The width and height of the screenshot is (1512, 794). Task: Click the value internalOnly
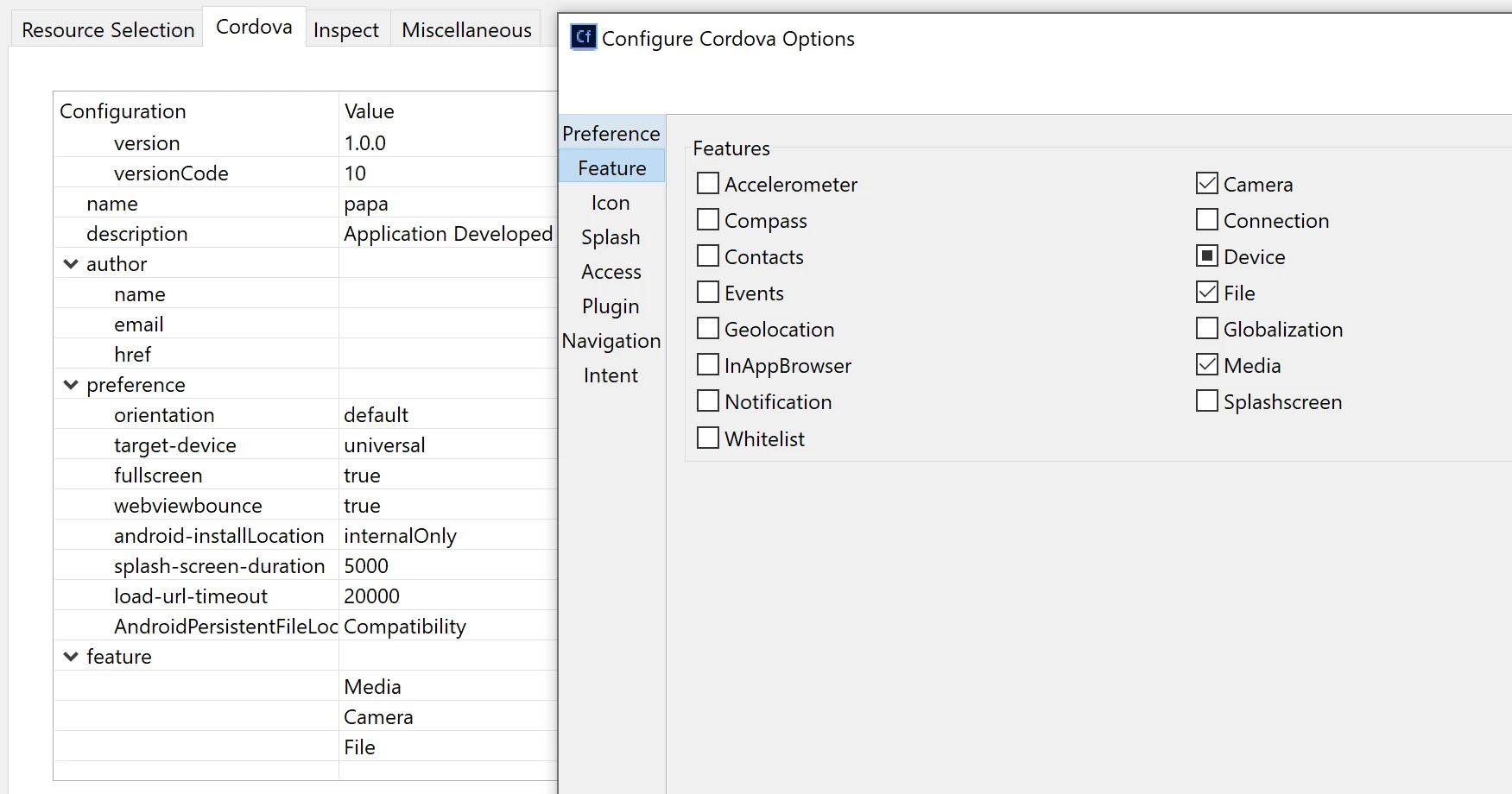click(400, 535)
